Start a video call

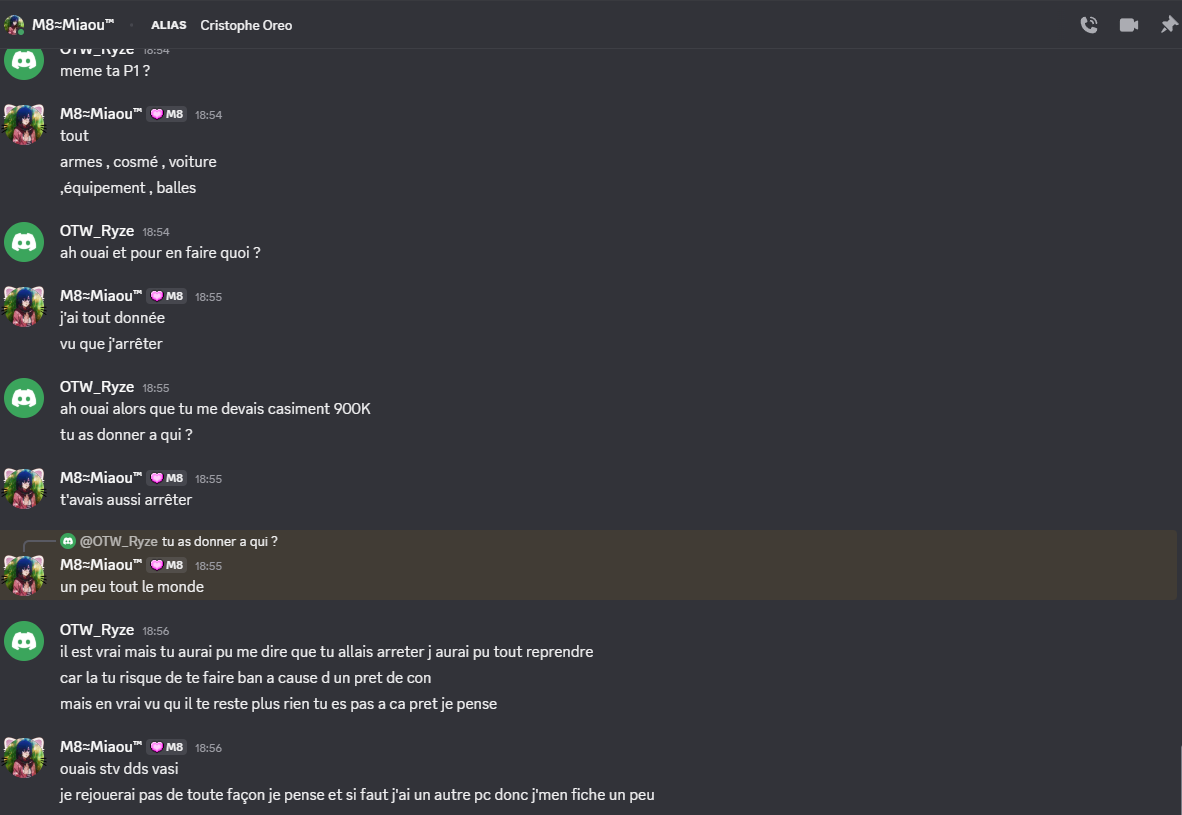(1129, 25)
